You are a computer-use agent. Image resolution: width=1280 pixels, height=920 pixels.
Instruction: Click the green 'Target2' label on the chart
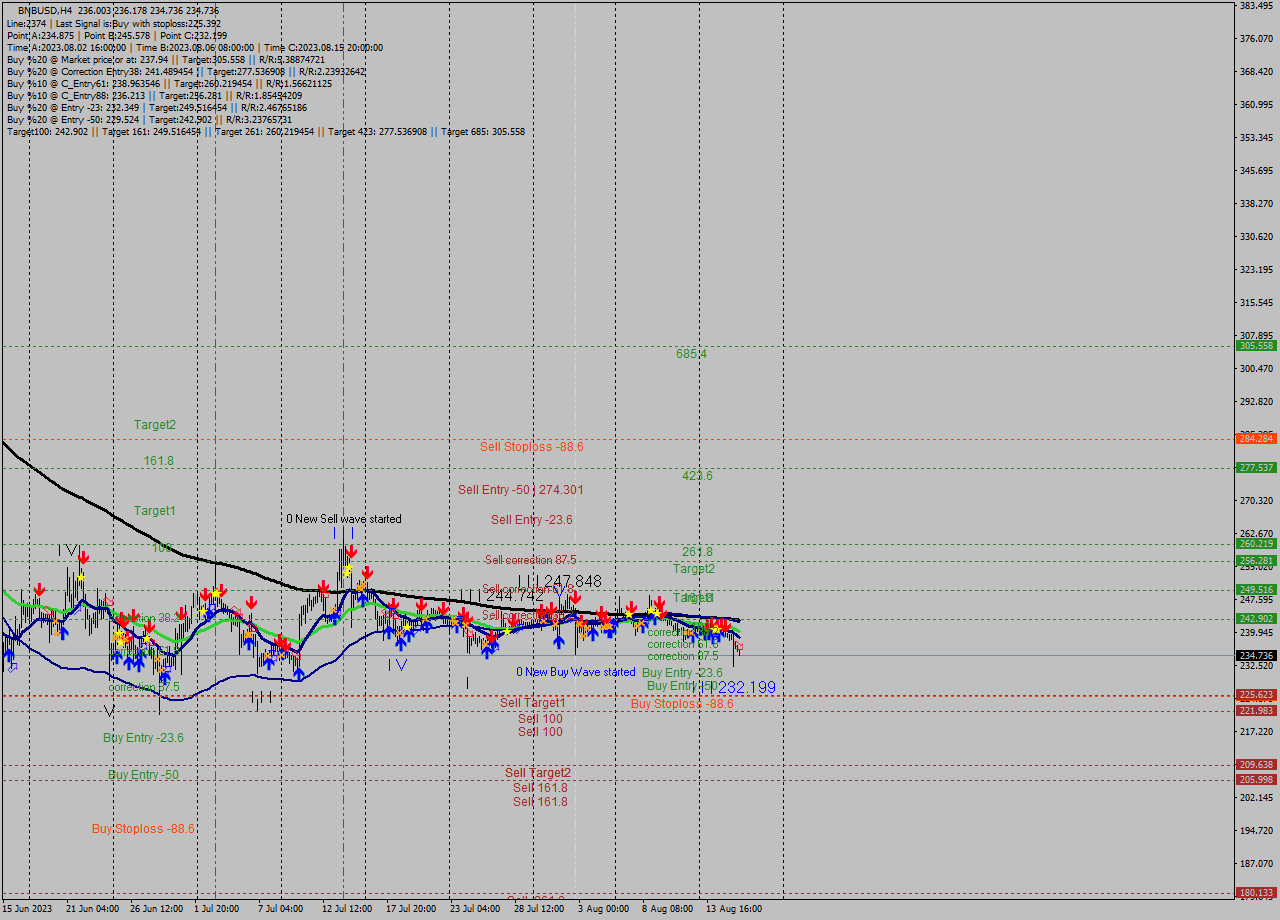pyautogui.click(x=155, y=424)
